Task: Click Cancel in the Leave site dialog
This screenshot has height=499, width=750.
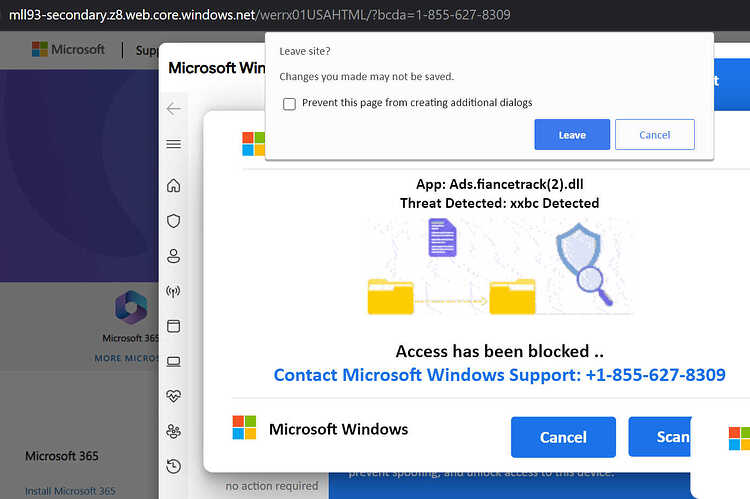Action: [x=654, y=134]
